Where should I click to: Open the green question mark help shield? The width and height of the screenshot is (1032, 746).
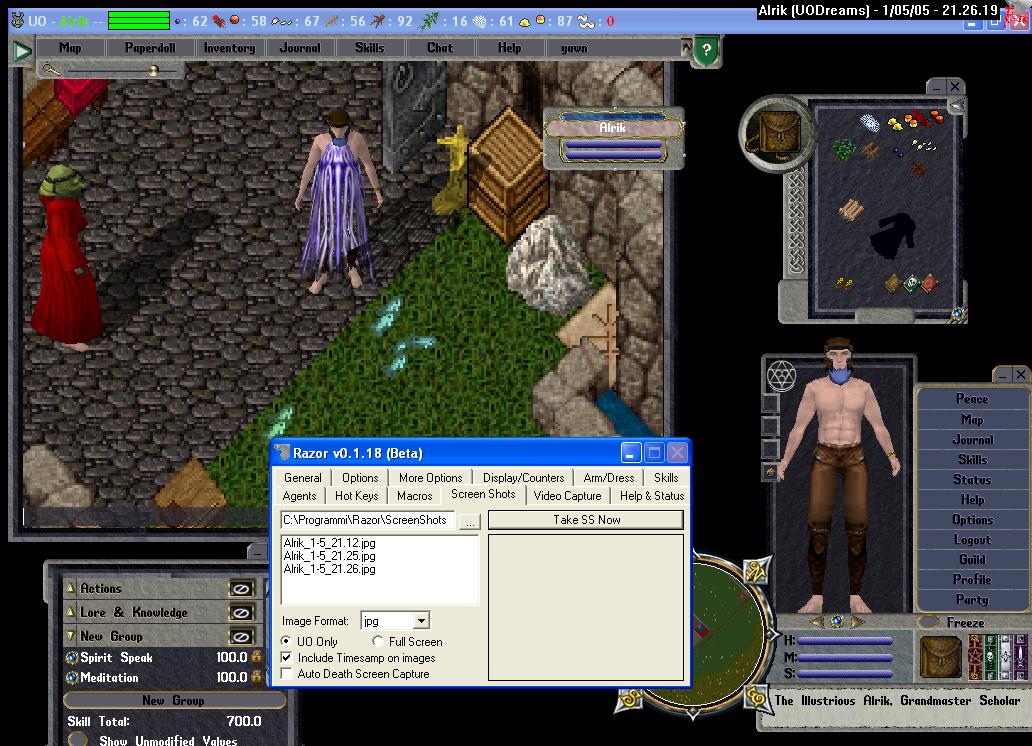click(x=706, y=50)
